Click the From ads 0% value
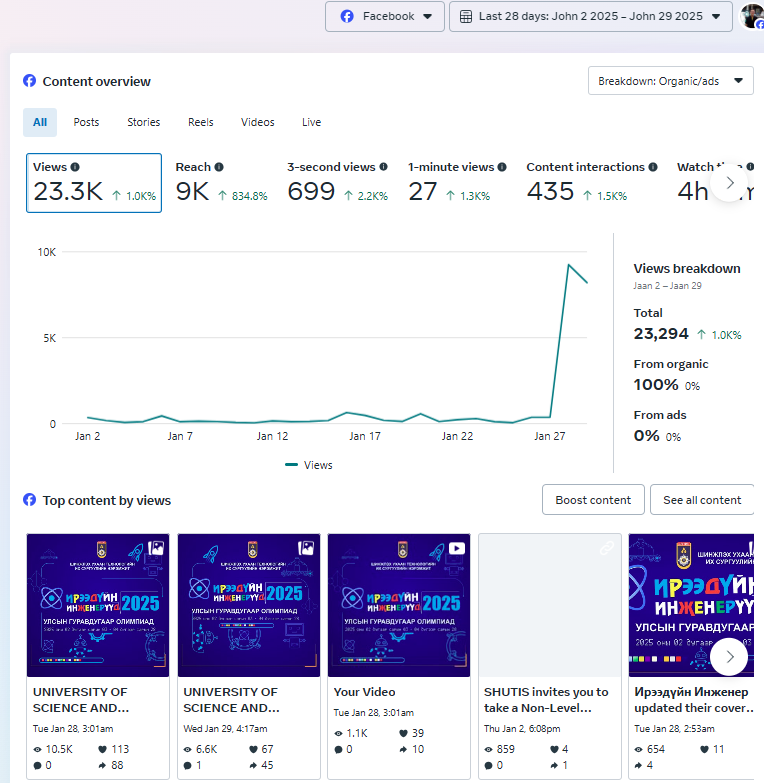 click(647, 436)
